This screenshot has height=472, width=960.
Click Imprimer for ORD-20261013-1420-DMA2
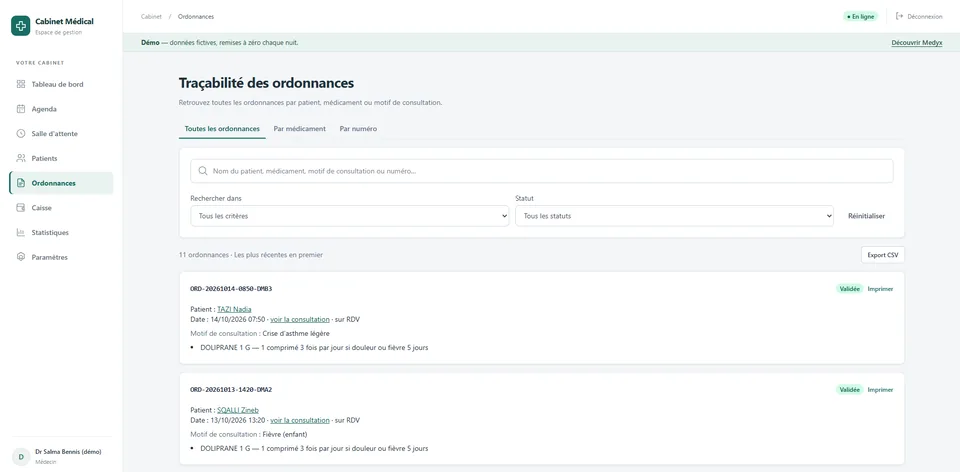(880, 390)
